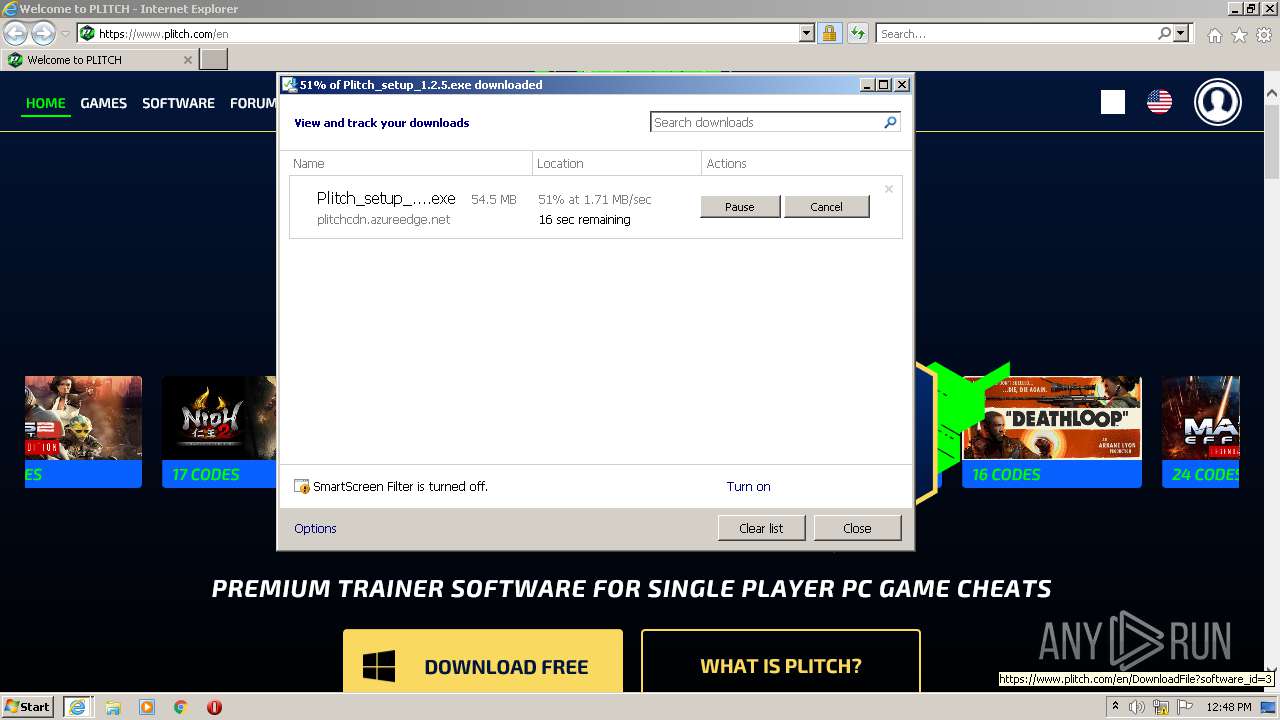
Task: Open the browser Home icon
Action: tap(1214, 35)
